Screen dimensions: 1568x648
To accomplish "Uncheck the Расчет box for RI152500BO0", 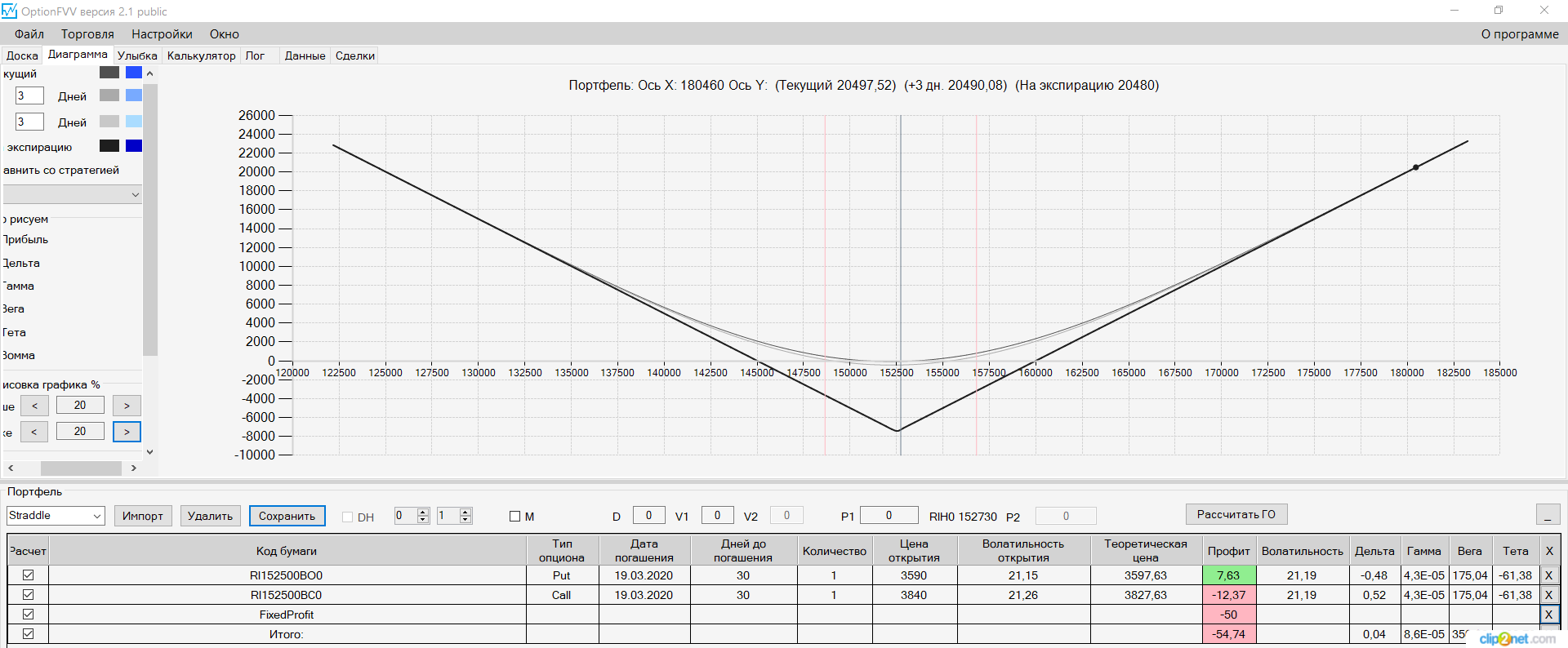I will click(28, 575).
